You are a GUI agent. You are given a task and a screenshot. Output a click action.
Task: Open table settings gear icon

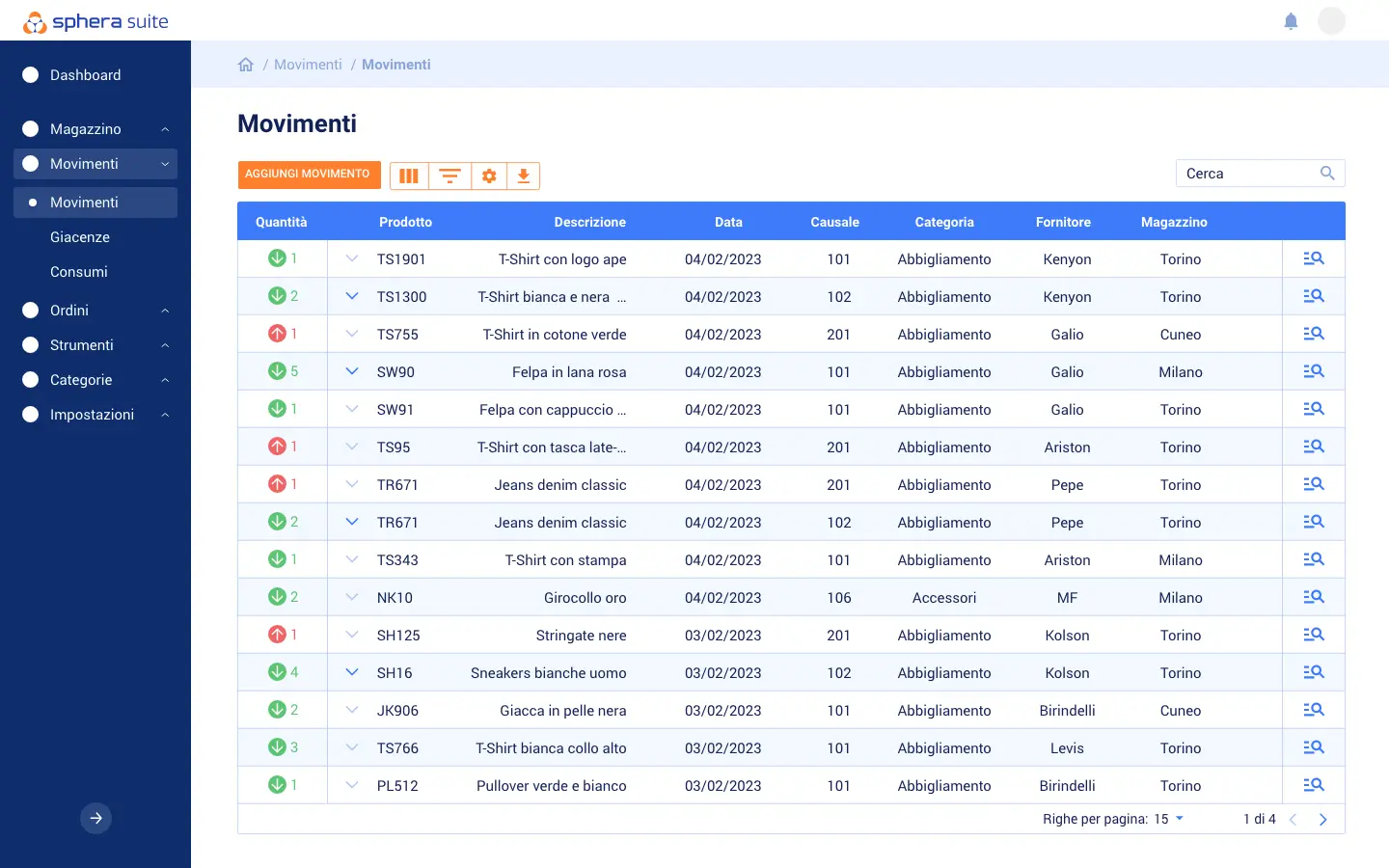point(489,176)
